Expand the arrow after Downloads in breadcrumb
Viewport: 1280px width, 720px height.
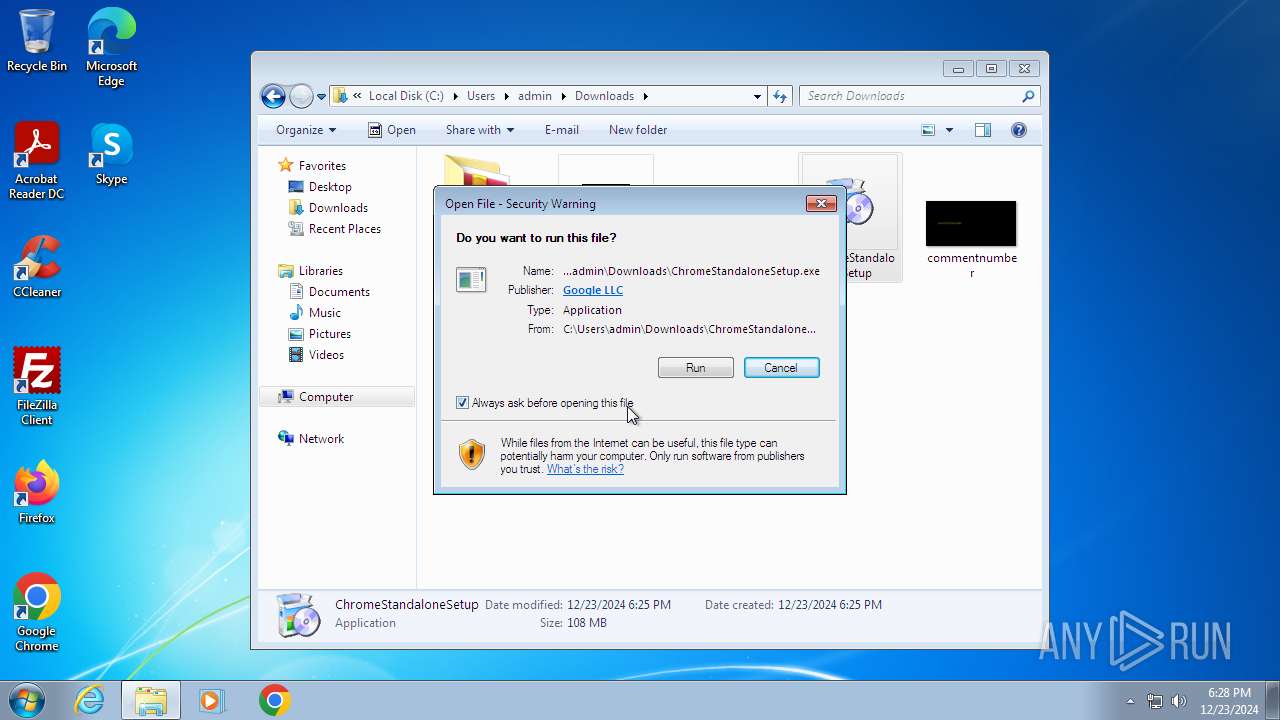coord(645,96)
